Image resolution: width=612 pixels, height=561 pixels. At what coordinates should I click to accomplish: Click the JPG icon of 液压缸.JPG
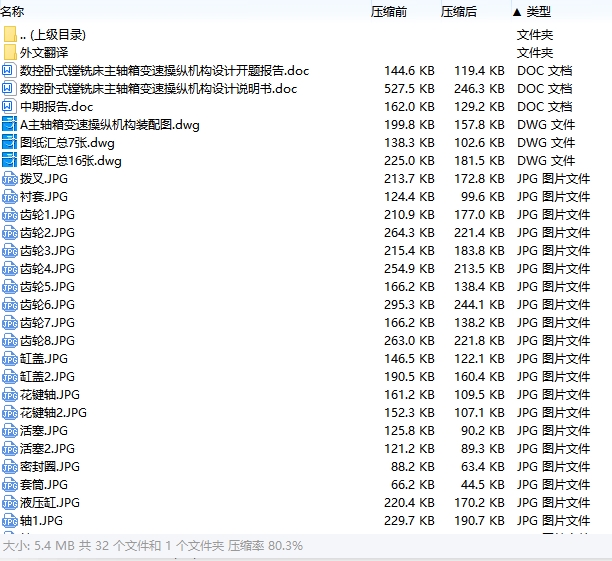[x=10, y=503]
